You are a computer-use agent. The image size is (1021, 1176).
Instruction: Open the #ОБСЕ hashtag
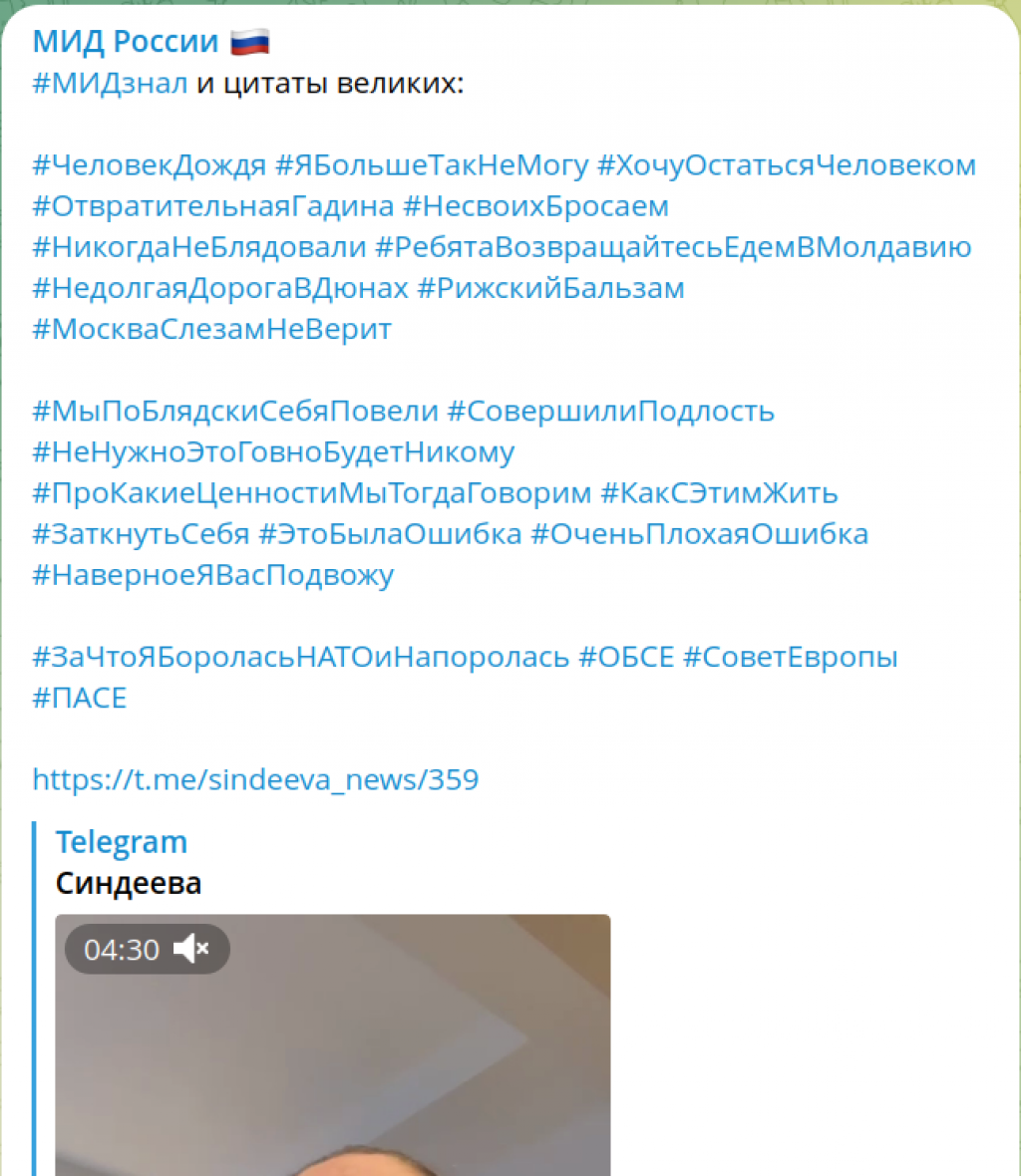626,656
